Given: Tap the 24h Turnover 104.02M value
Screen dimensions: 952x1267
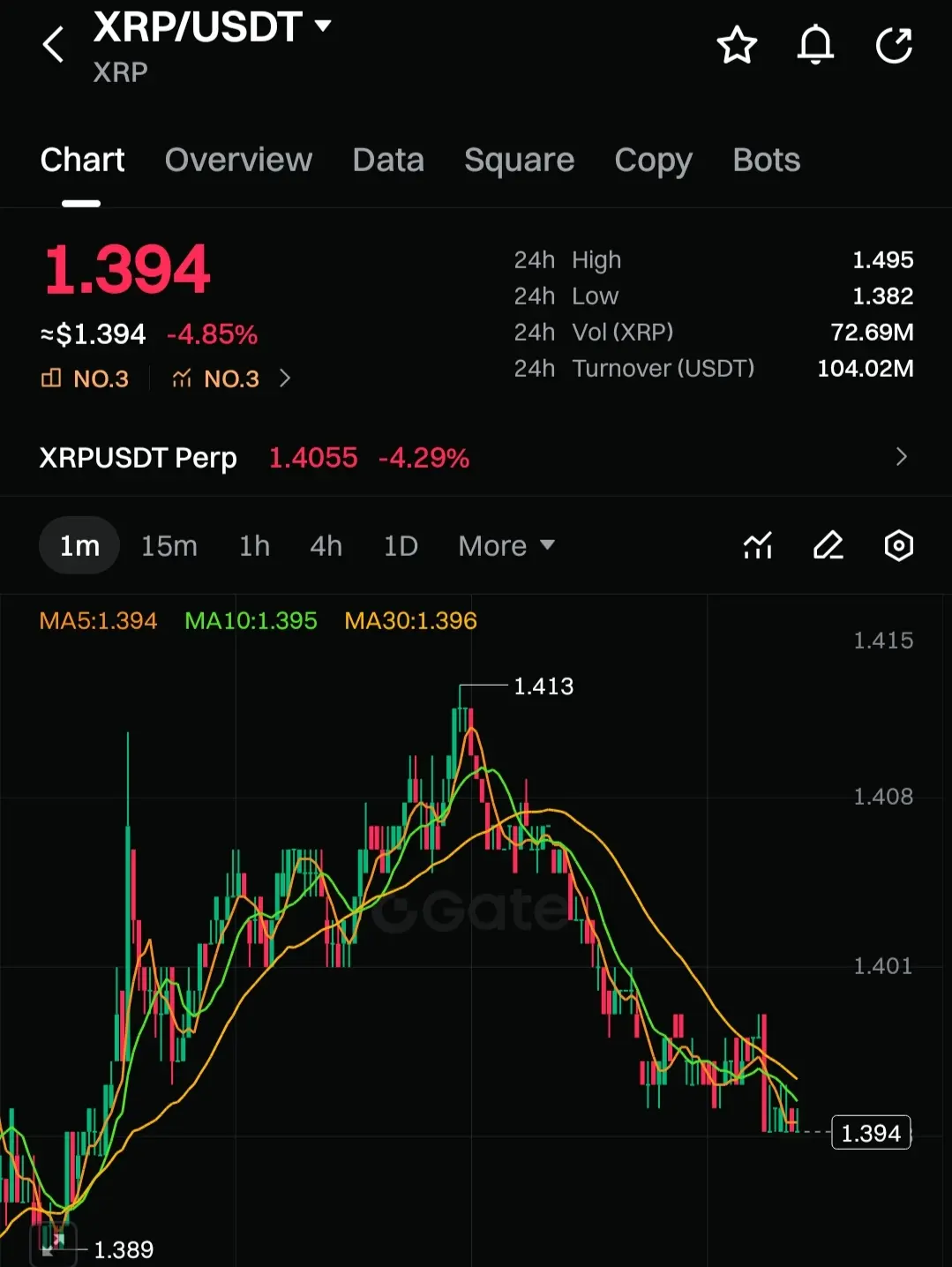Looking at the screenshot, I should pyautogui.click(x=865, y=368).
